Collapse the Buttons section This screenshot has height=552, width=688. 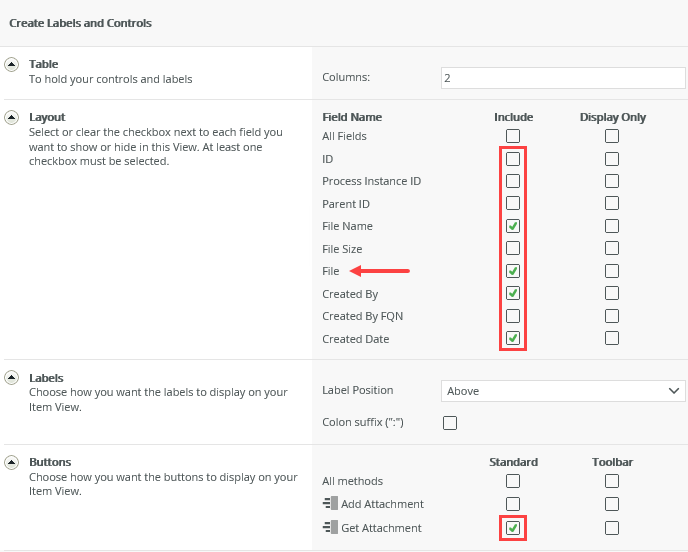[12, 462]
